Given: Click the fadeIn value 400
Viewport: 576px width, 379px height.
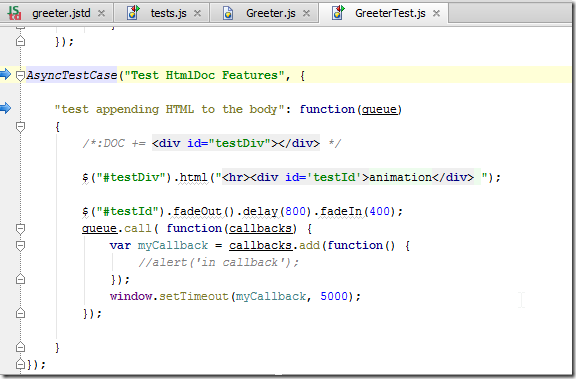Looking at the screenshot, I should 379,211.
